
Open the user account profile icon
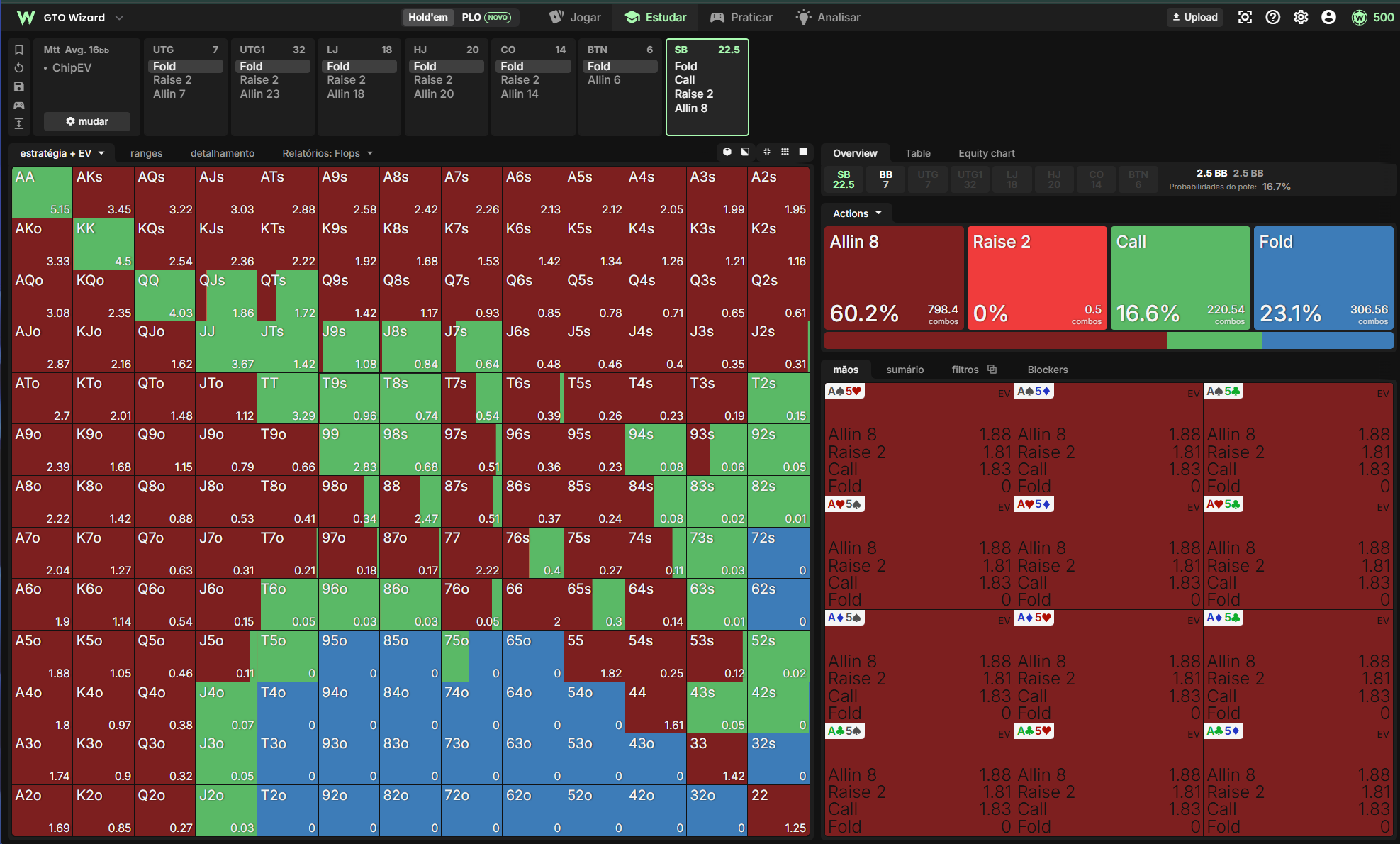click(x=1328, y=17)
